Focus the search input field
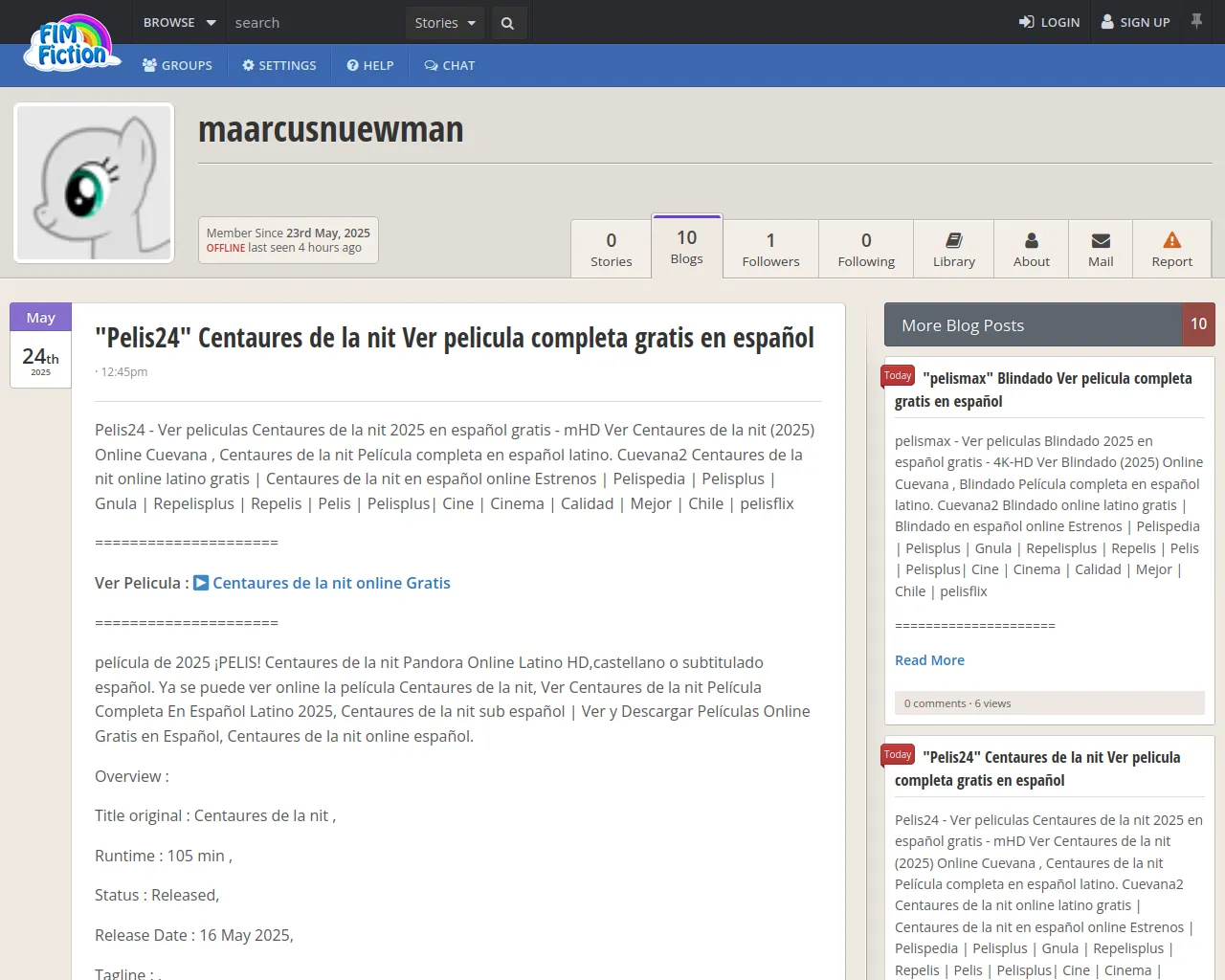The image size is (1225, 980). pos(316,22)
